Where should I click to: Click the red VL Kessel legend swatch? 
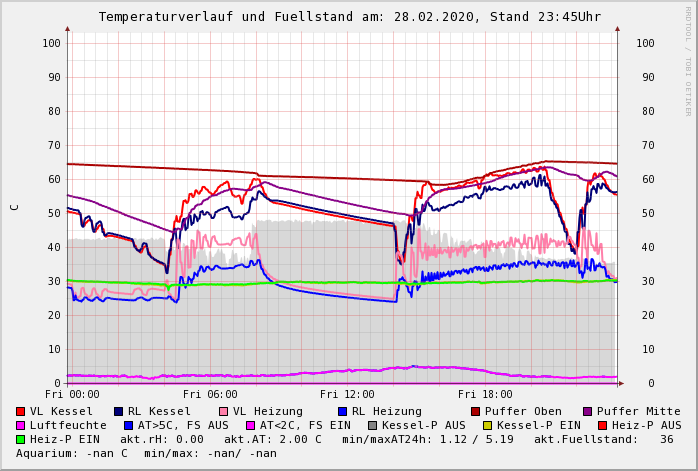coord(20,411)
